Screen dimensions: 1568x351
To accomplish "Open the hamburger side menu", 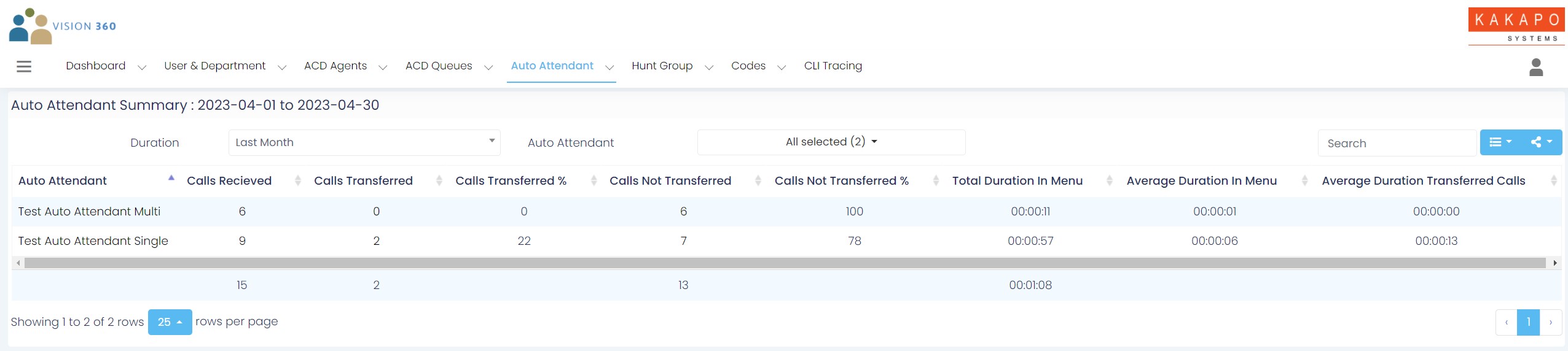I will [24, 66].
